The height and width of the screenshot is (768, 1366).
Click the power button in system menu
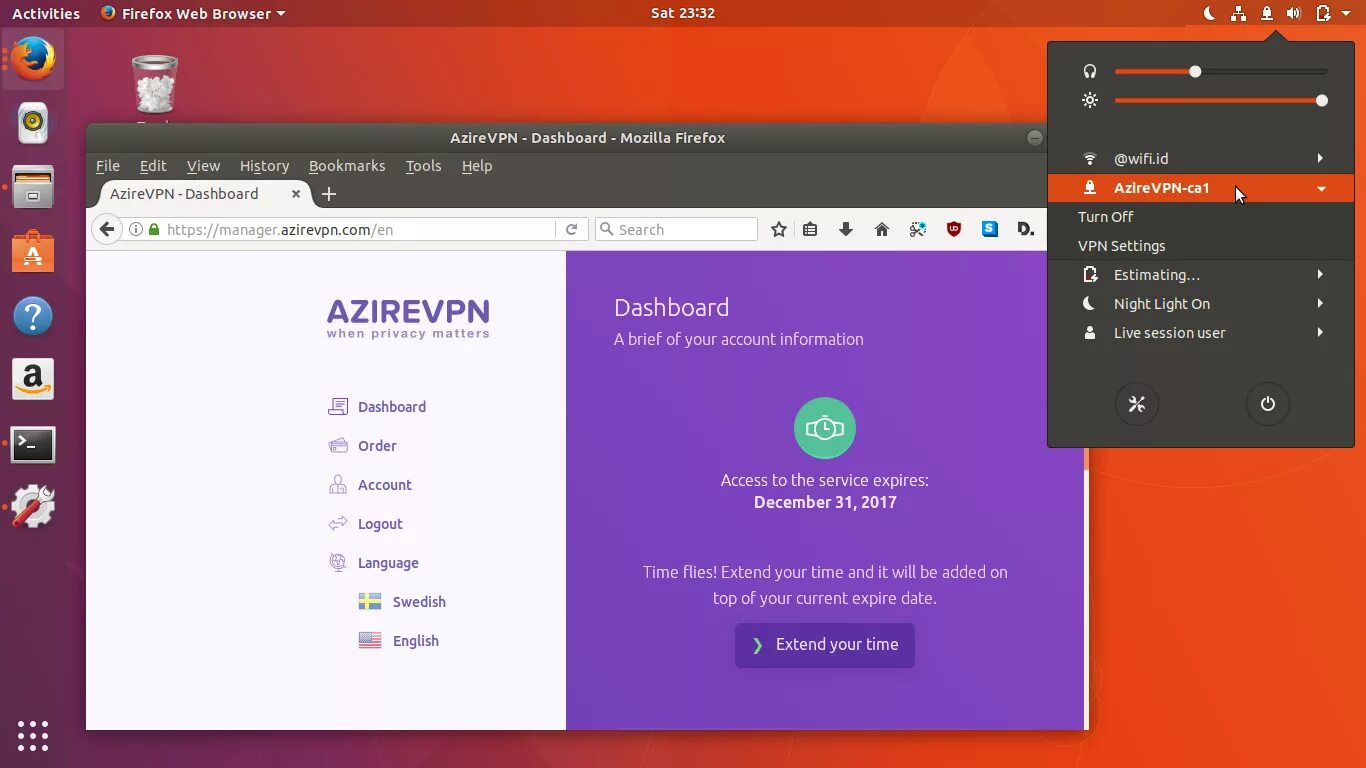[x=1268, y=404]
